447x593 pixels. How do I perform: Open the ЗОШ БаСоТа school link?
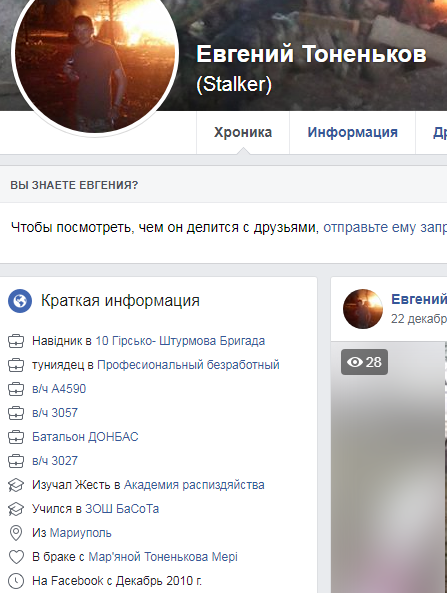point(122,509)
